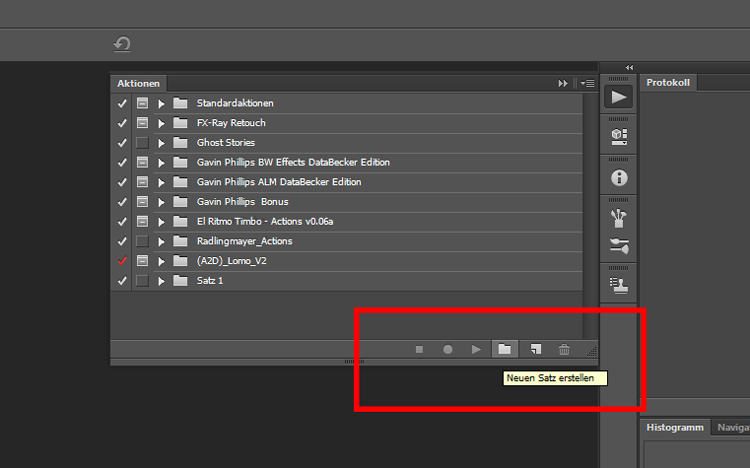Open the Aktionen panel flyout menu

[x=588, y=83]
